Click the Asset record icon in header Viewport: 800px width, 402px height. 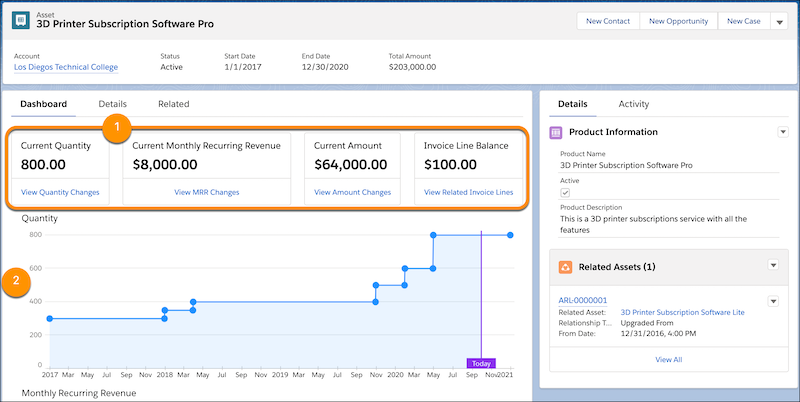(x=20, y=19)
